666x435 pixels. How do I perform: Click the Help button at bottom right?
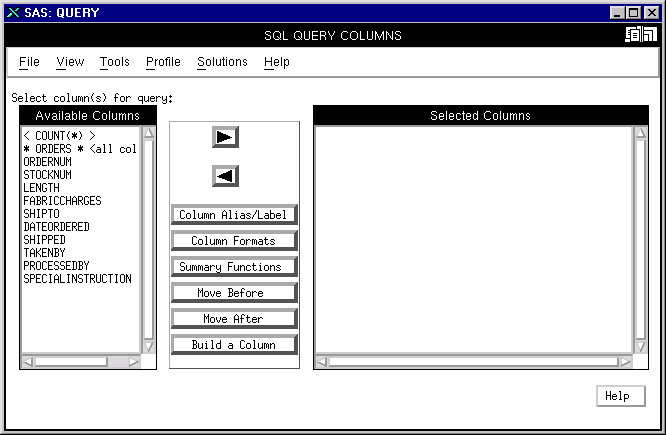[617, 396]
